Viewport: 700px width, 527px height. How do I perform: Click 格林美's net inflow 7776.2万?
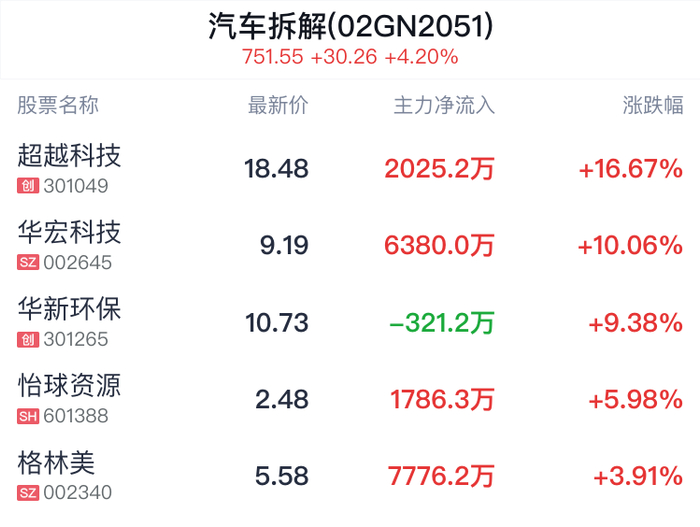tap(441, 476)
